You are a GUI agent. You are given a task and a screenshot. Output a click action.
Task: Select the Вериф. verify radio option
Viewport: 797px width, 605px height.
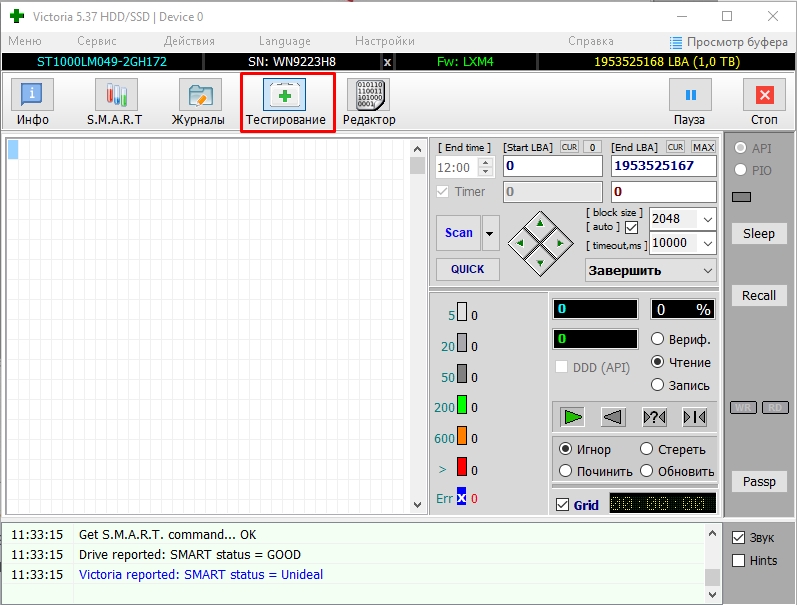tap(657, 339)
